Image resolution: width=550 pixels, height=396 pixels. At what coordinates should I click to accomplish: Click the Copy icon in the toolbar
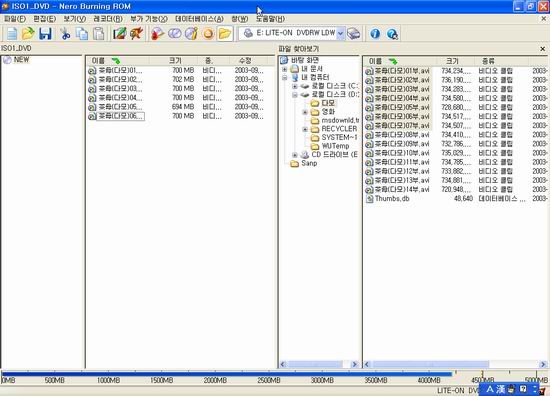pos(82,34)
